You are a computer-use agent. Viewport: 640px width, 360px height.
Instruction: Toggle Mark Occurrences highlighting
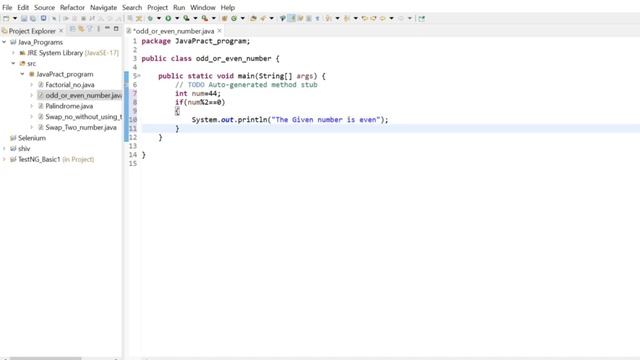291,18
